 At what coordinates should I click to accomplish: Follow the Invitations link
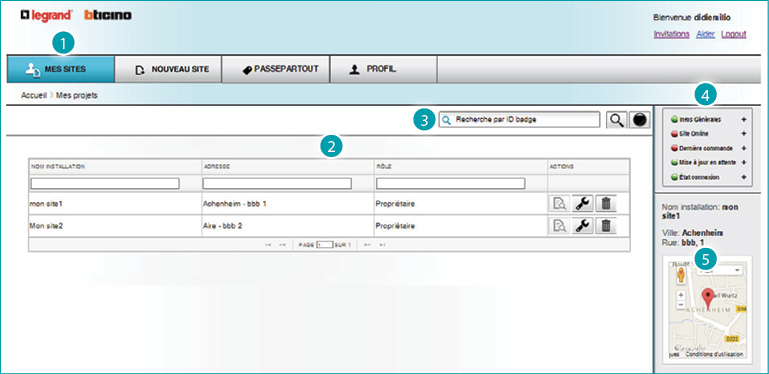click(x=671, y=34)
